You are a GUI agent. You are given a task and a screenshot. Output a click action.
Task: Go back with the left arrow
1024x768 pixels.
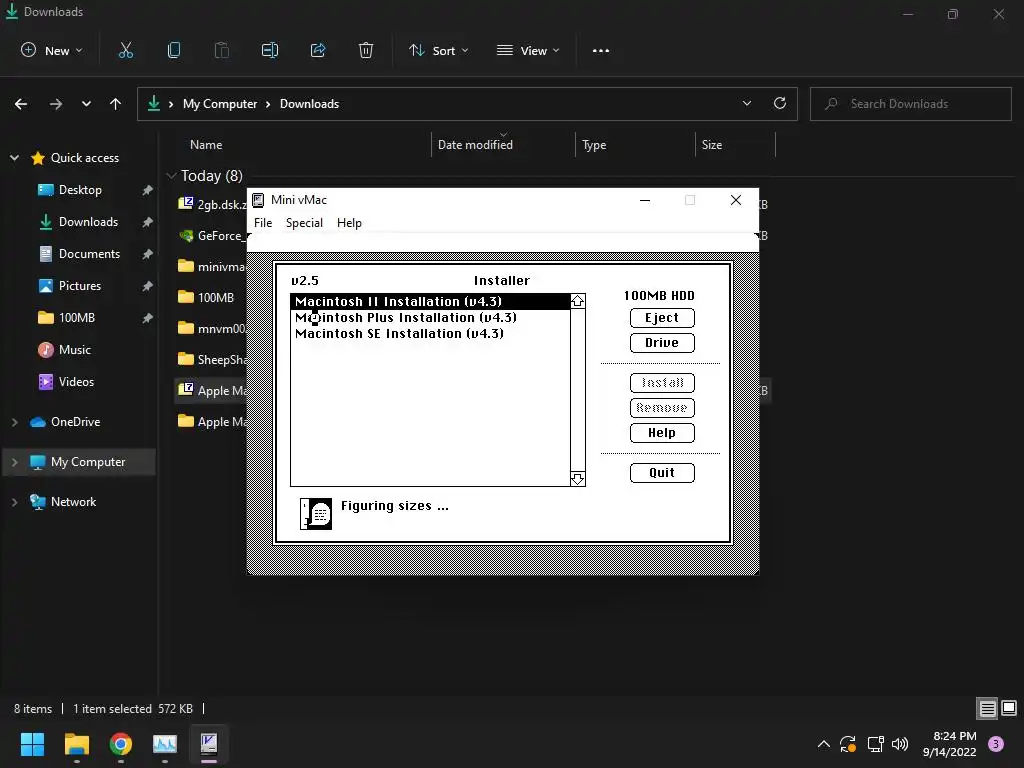pyautogui.click(x=21, y=104)
